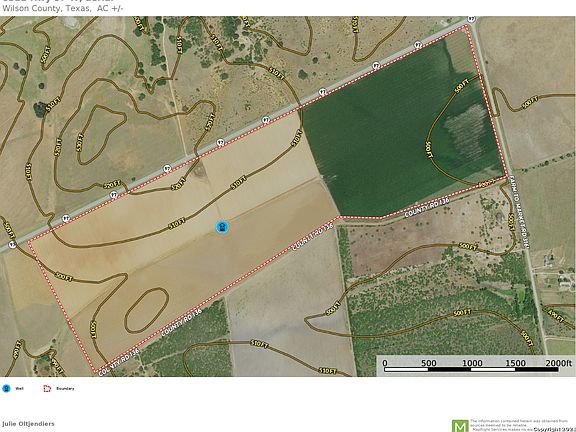Click the '2000ft' mark on the scale bar
This screenshot has width=576, height=432.
(x=558, y=363)
